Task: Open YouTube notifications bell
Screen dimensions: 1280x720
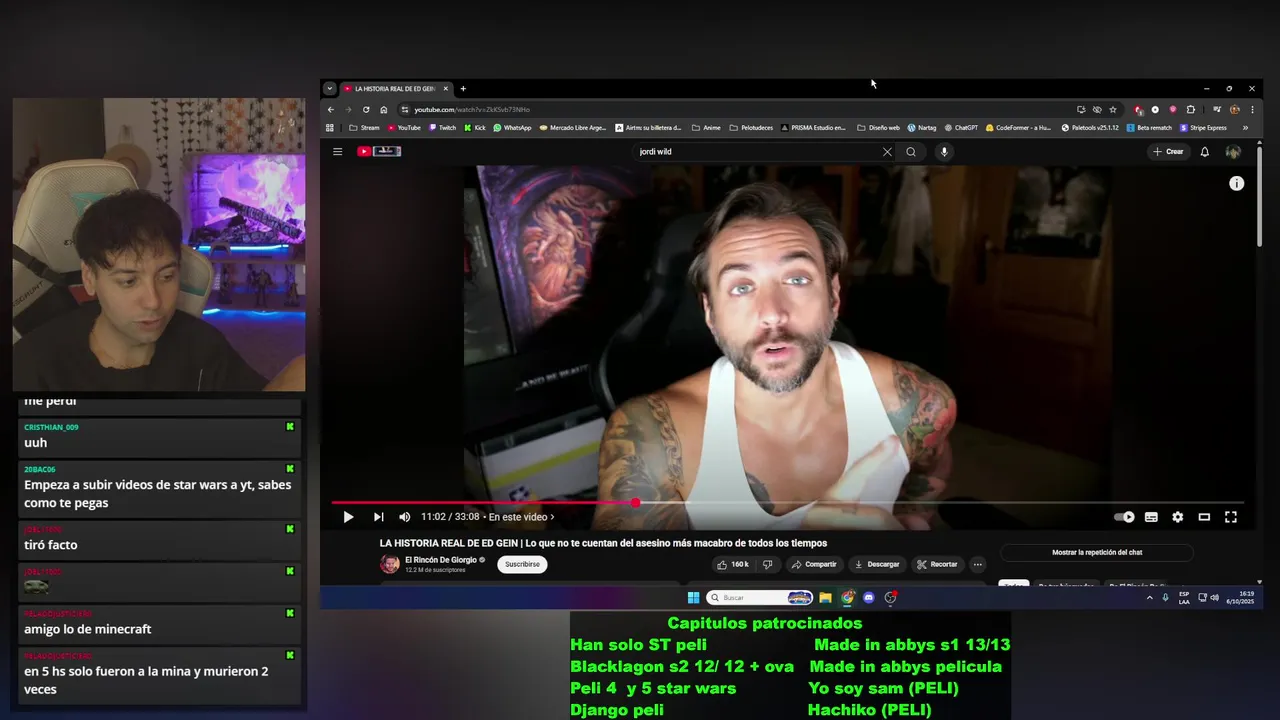Action: point(1204,152)
